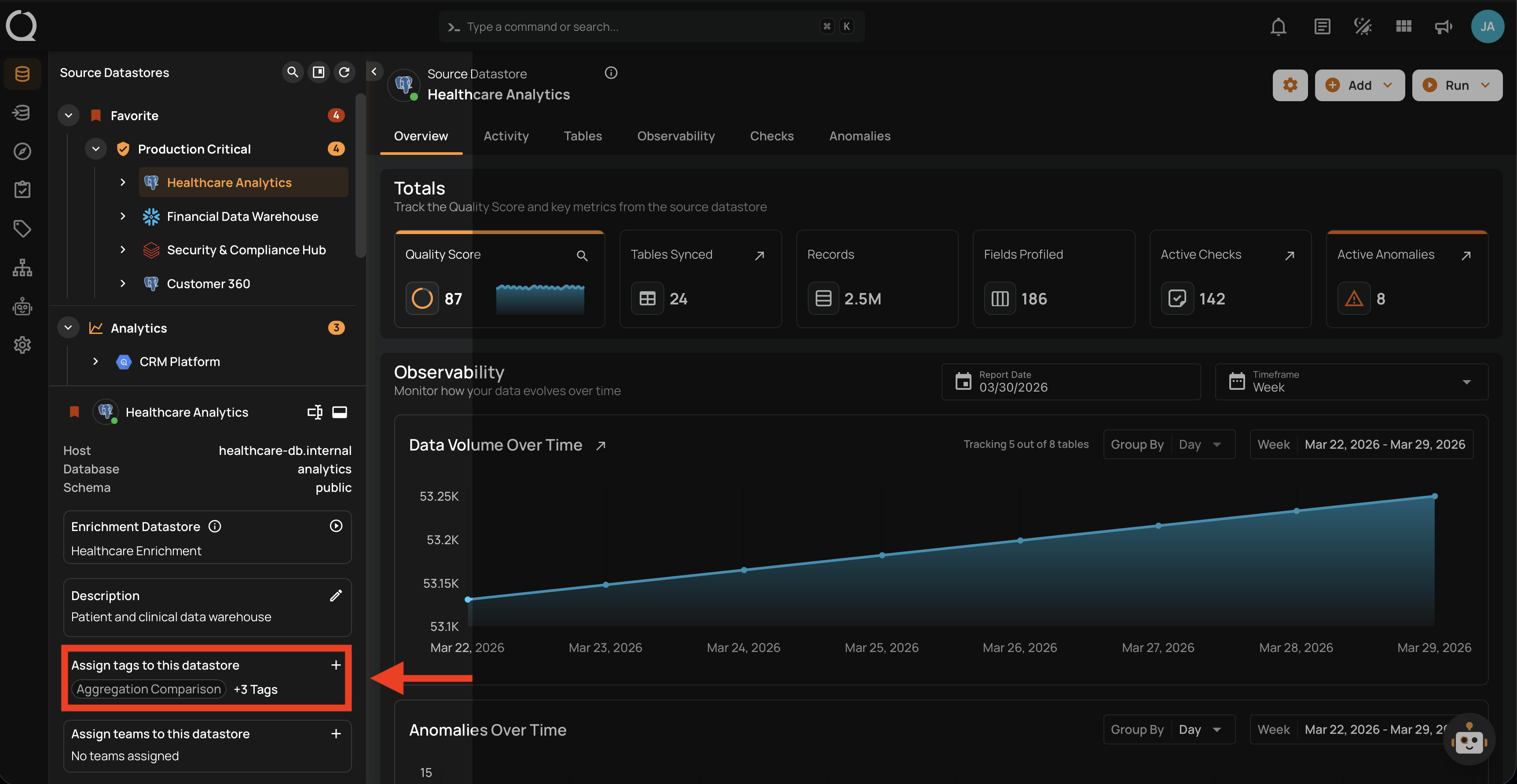Click the edit pencil icon for Description
Viewport: 1517px width, 784px height.
coord(336,596)
